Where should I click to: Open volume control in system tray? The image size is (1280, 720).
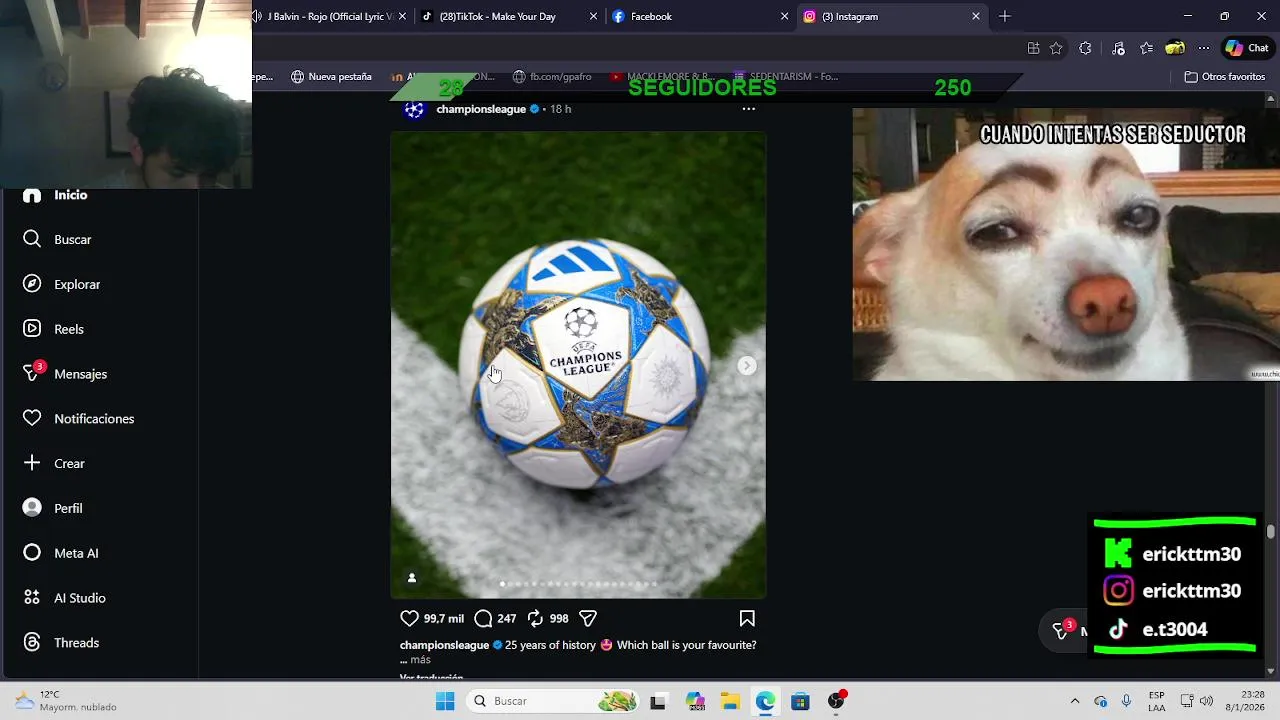coord(1207,701)
